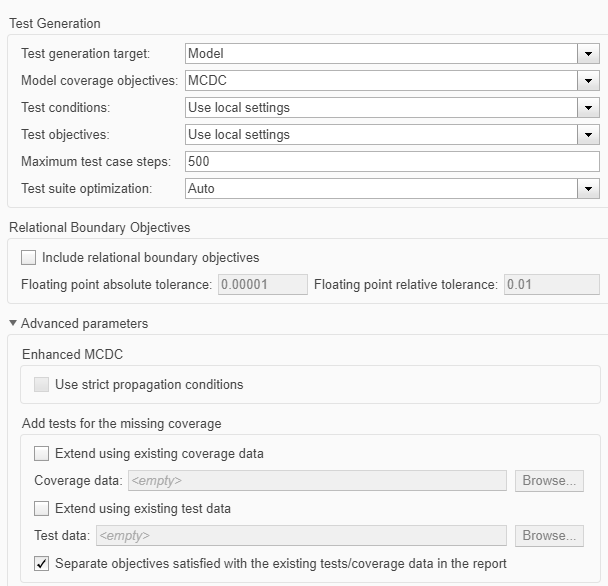Click Browse button for Test data
The height and width of the screenshot is (586, 608).
coord(549,536)
